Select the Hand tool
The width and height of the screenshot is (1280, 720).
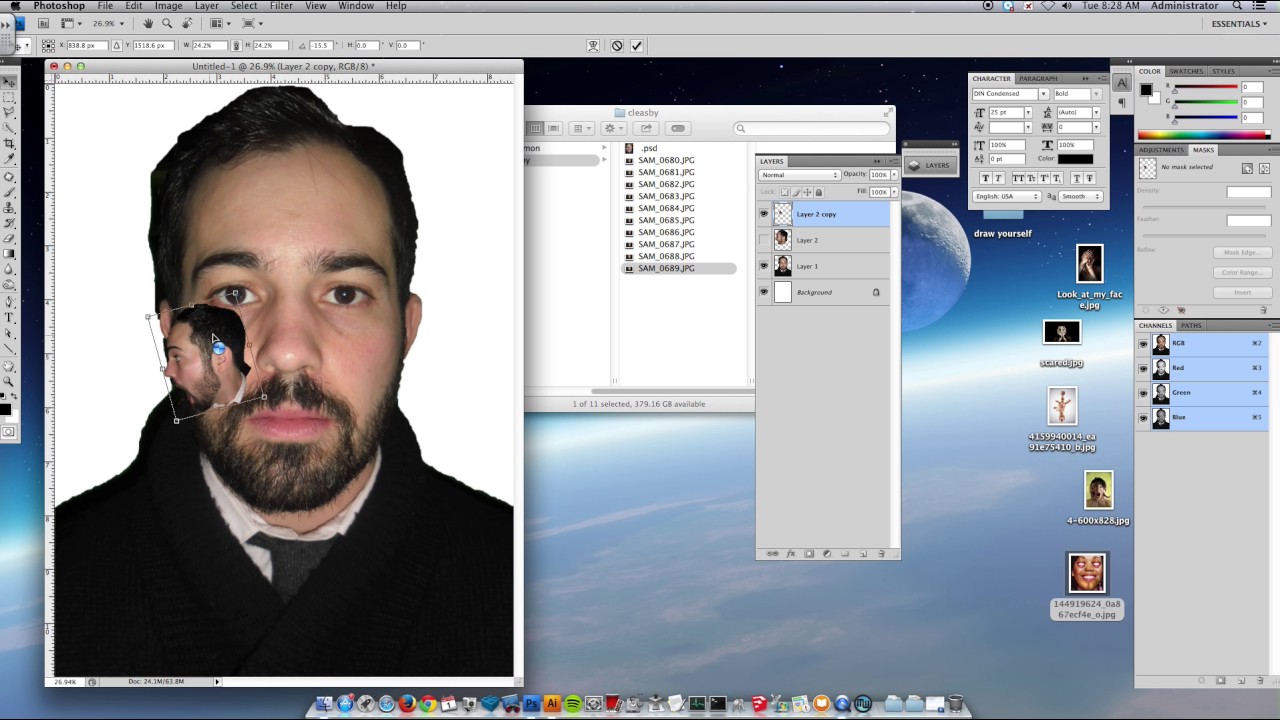pyautogui.click(x=9, y=366)
